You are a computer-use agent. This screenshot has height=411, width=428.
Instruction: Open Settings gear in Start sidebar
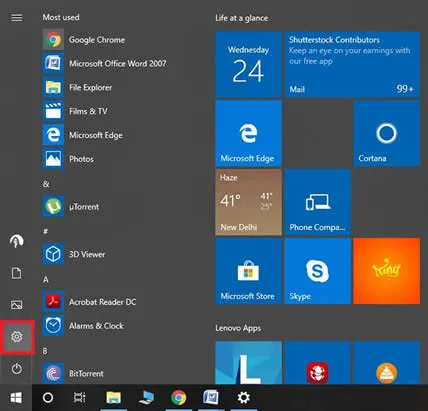[17, 337]
